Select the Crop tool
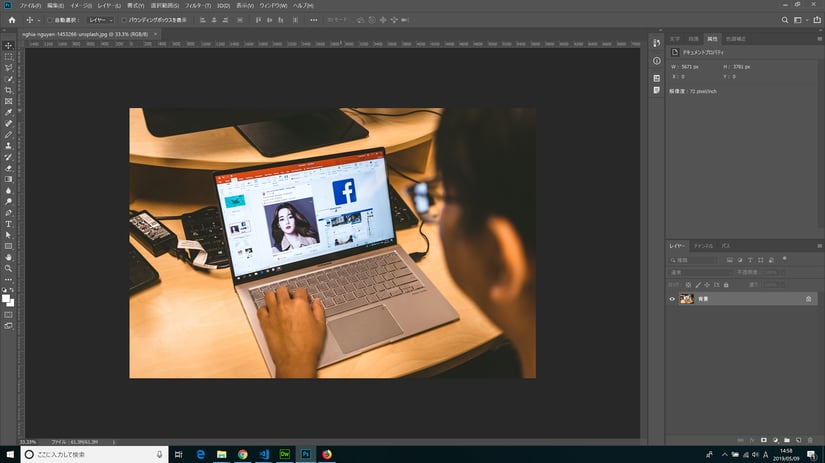This screenshot has height=463, width=825. point(8,90)
